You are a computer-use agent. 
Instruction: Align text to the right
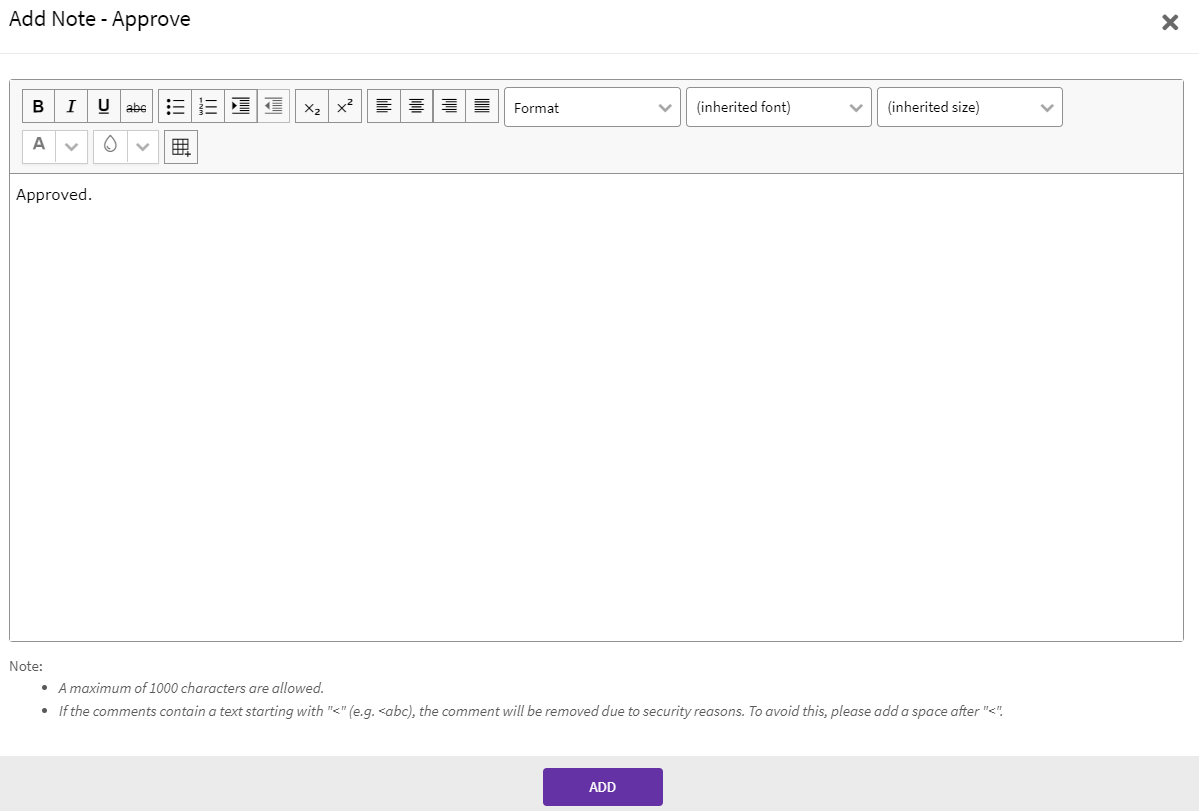tap(449, 107)
